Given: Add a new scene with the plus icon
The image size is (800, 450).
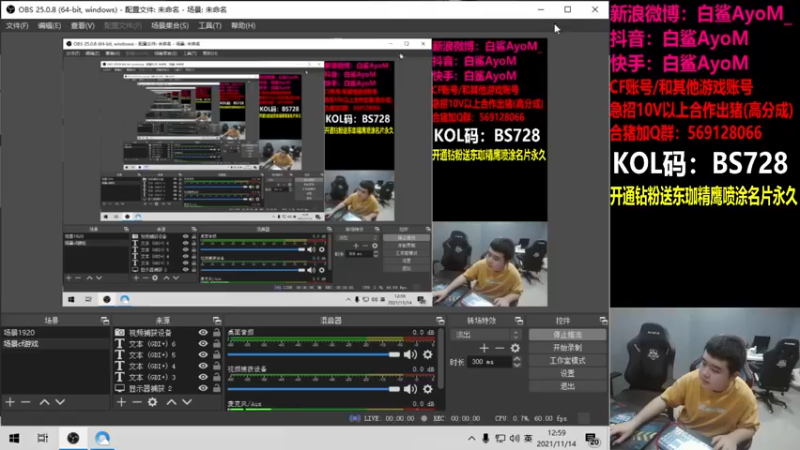Looking at the screenshot, I should pos(10,402).
